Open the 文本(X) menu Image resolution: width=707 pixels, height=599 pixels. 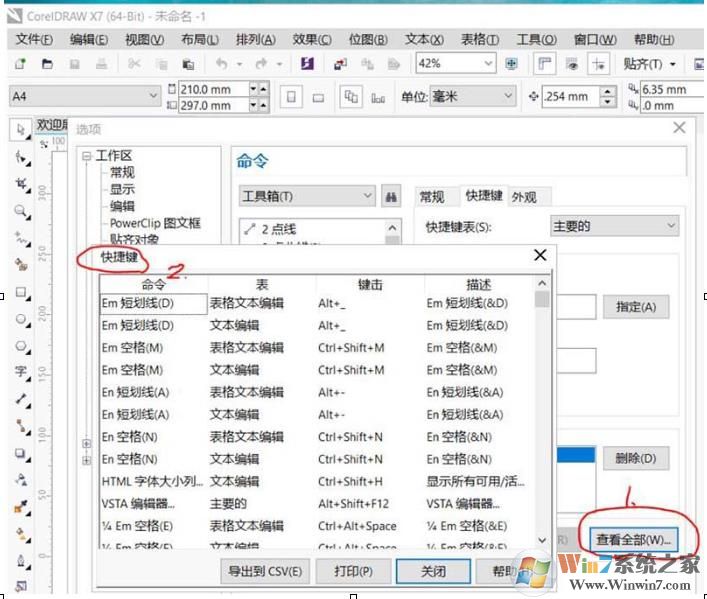point(424,40)
